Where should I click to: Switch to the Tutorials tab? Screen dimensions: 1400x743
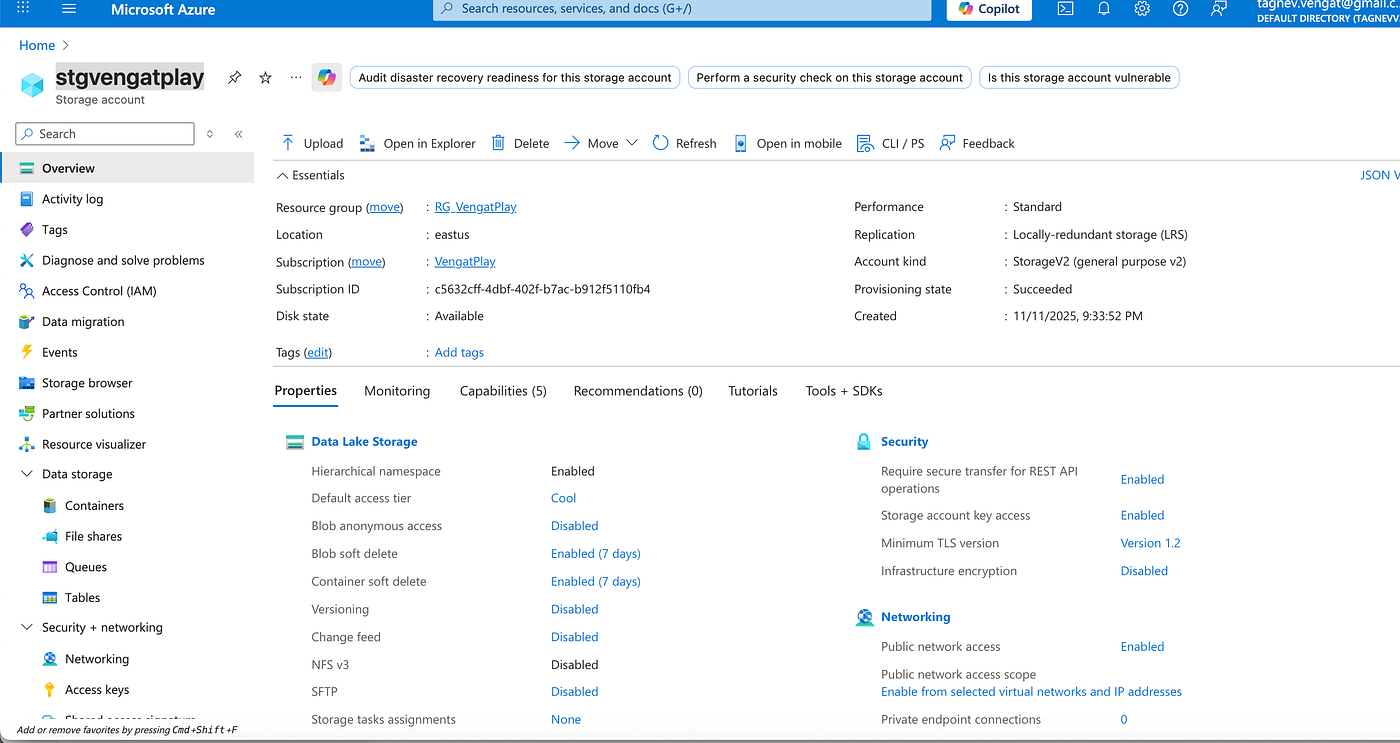click(753, 391)
